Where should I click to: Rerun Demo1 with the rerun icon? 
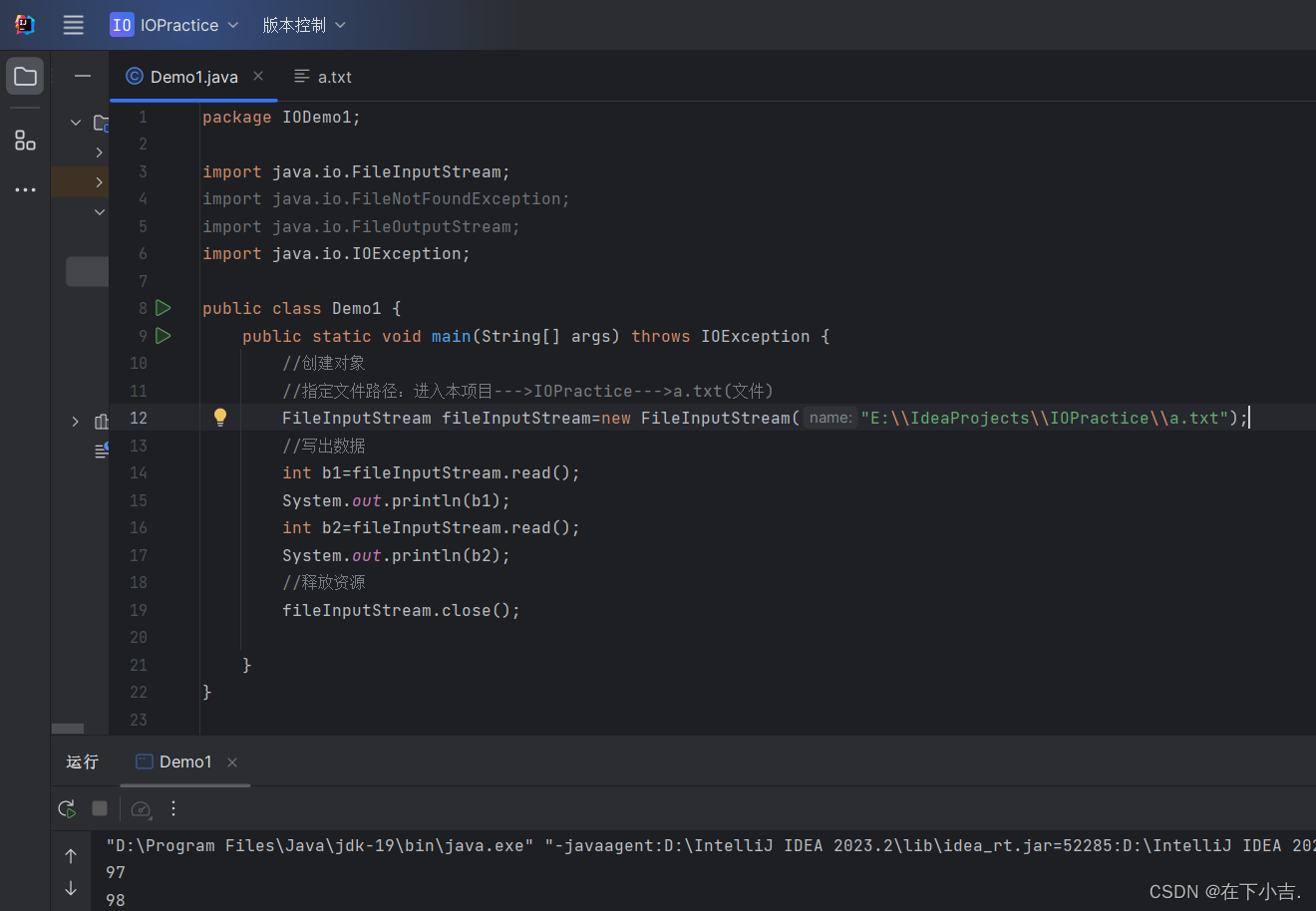[x=67, y=808]
